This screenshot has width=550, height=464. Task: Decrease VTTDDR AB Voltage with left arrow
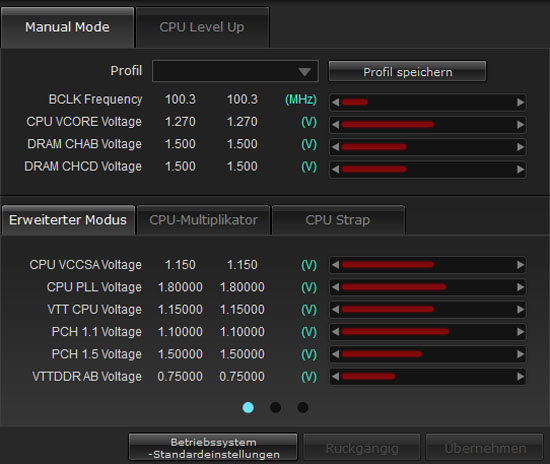coord(335,376)
